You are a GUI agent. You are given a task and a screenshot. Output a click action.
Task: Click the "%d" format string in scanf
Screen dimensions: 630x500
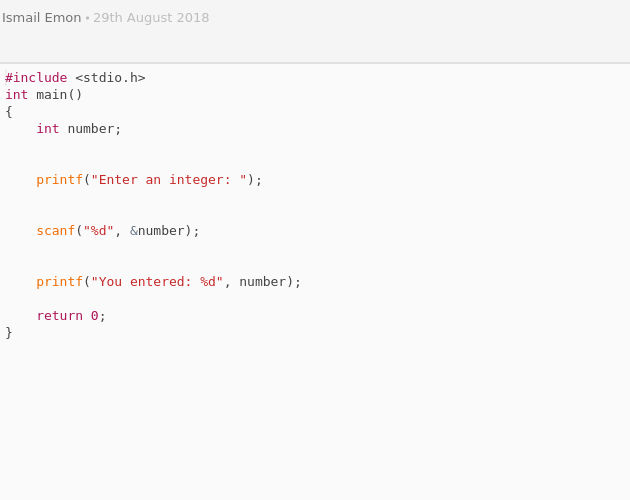coord(98,231)
